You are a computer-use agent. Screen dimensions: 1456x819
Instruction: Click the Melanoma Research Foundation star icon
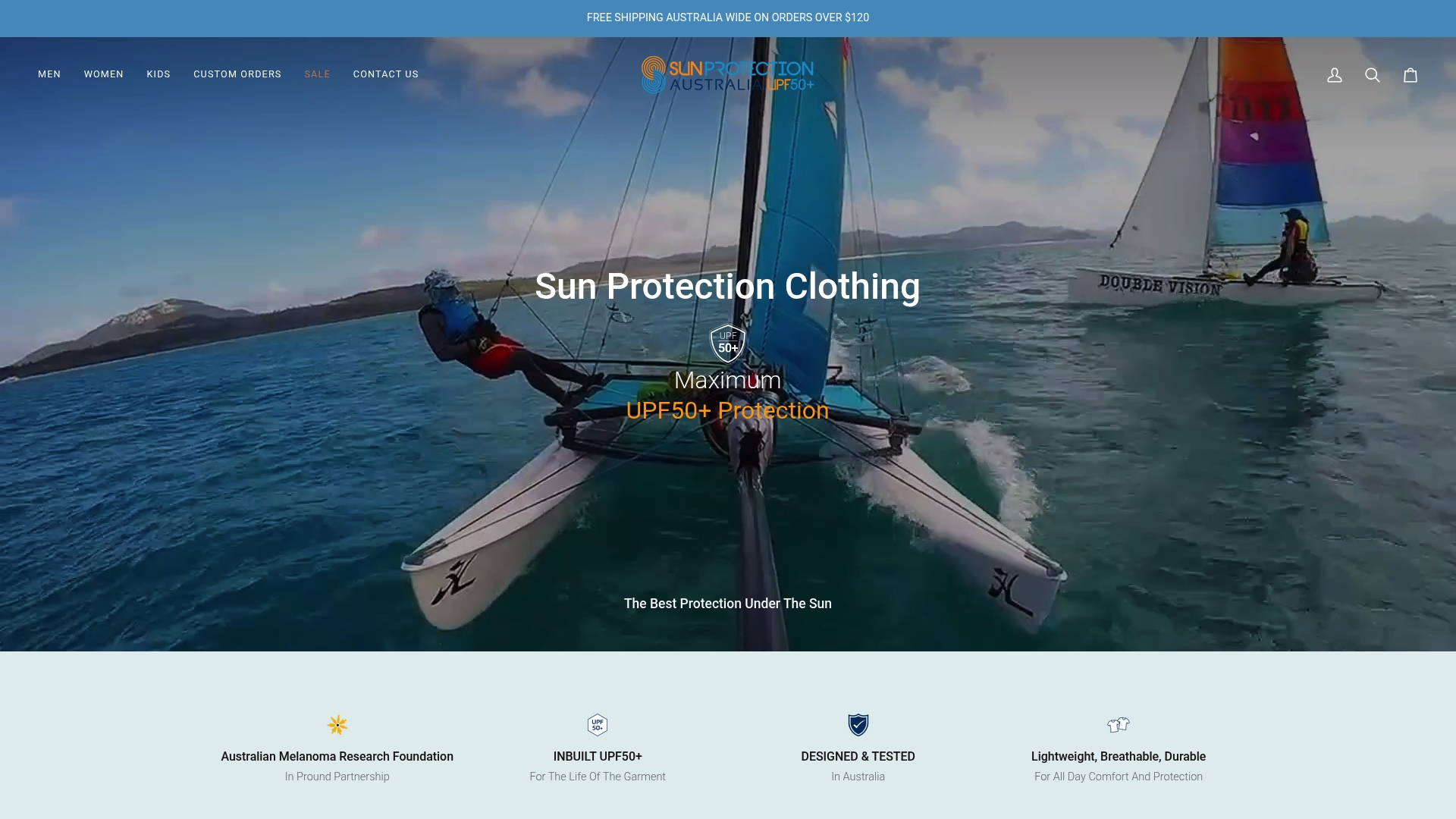coord(337,725)
